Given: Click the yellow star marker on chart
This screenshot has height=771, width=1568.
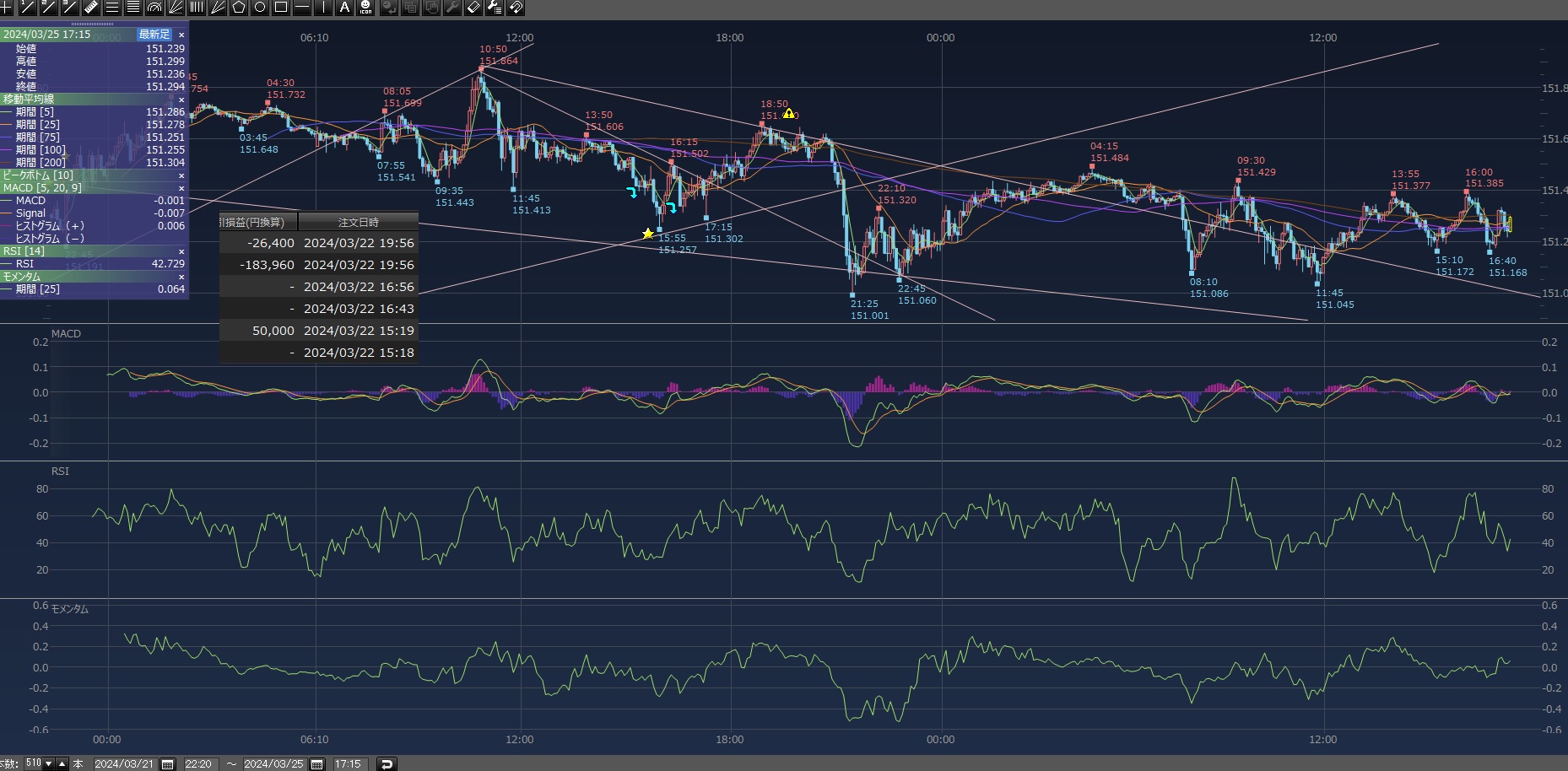Looking at the screenshot, I should (648, 234).
